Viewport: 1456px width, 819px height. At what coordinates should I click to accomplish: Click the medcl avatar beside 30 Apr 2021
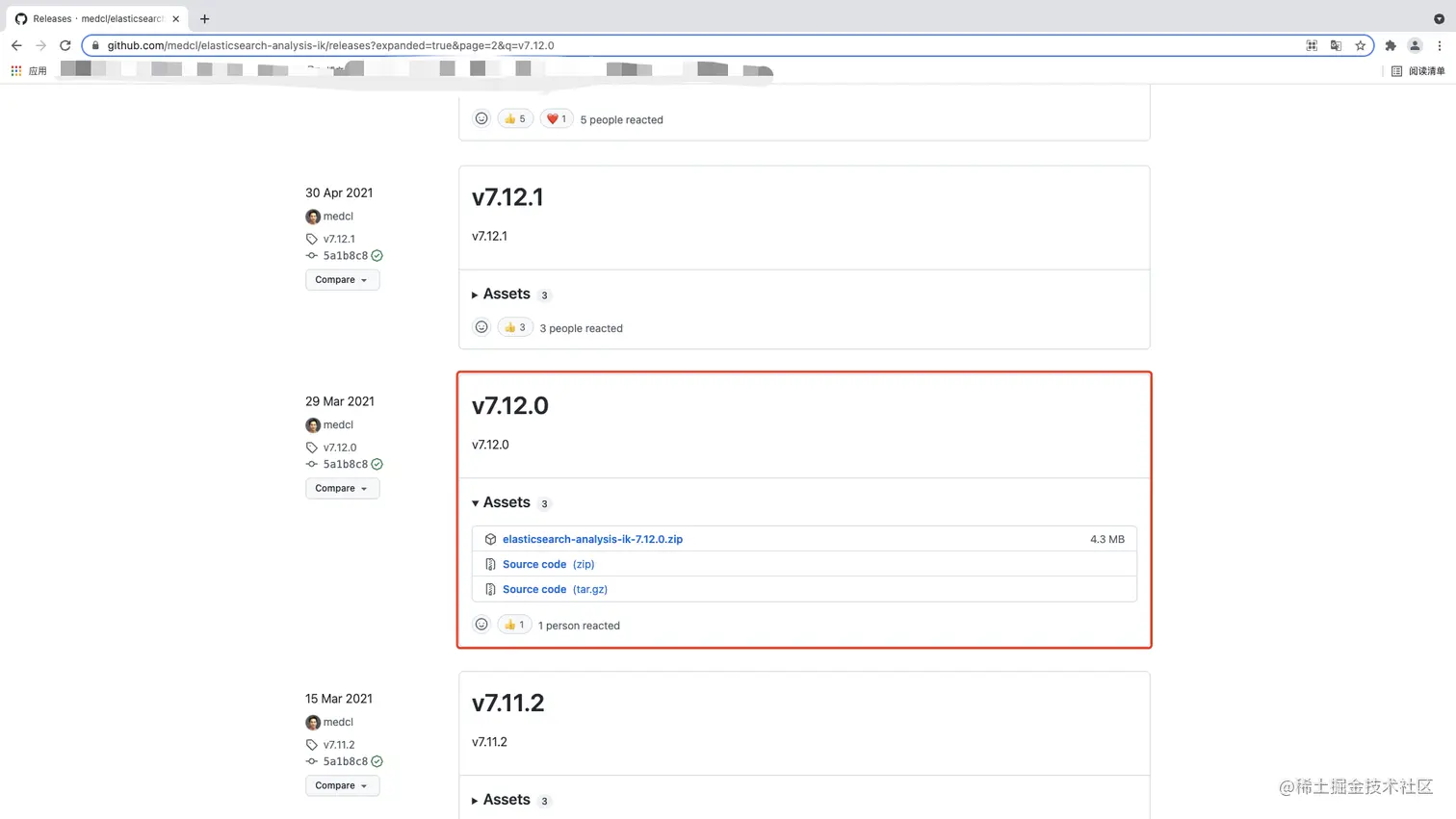click(x=313, y=217)
